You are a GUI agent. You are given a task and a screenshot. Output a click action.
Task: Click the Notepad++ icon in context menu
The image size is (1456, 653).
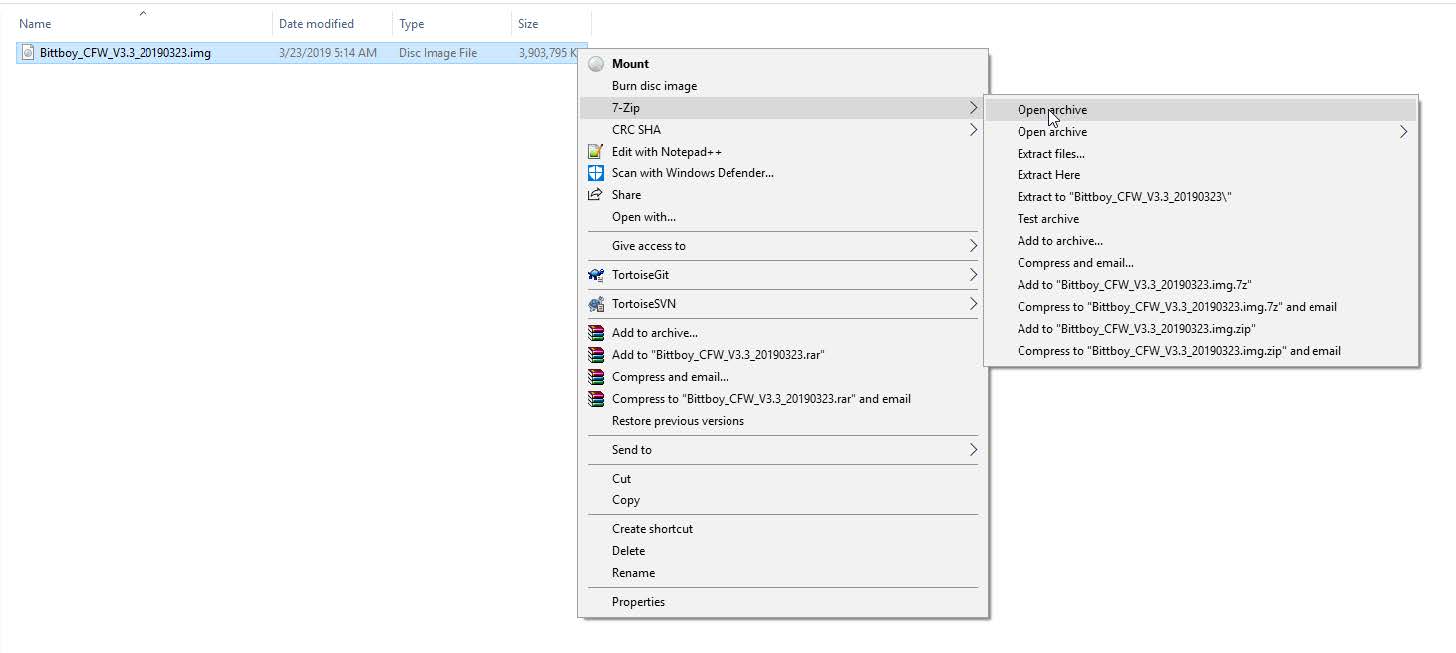click(596, 152)
